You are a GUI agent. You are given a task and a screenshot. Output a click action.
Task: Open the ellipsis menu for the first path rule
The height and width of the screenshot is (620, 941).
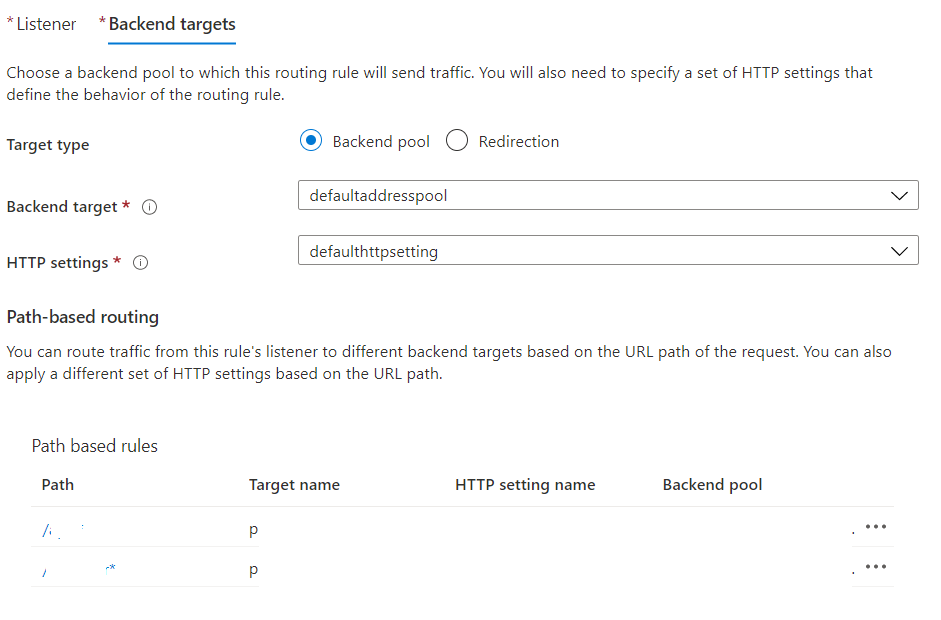(x=874, y=527)
